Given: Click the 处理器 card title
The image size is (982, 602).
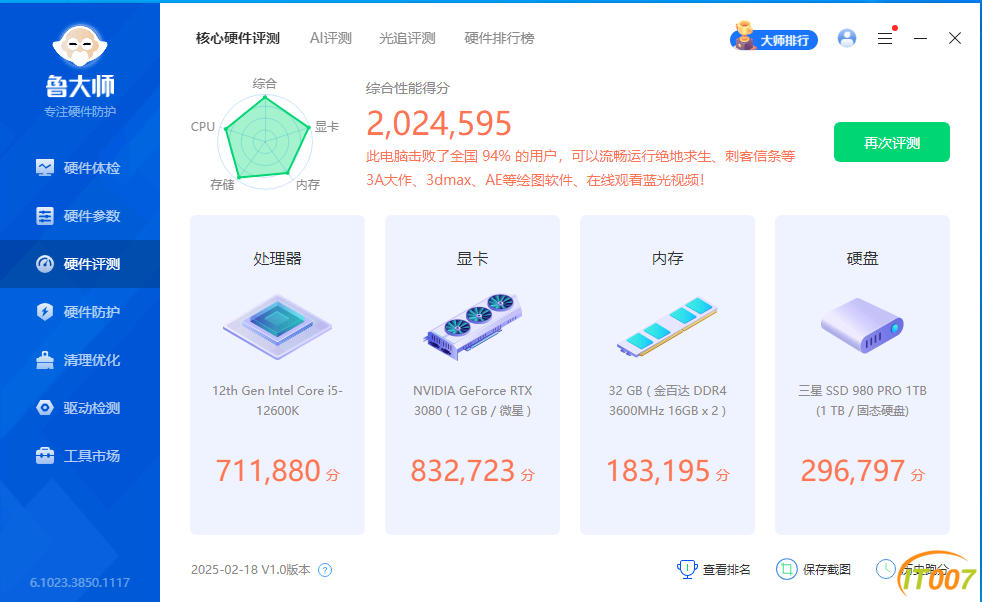Looking at the screenshot, I should (x=277, y=259).
